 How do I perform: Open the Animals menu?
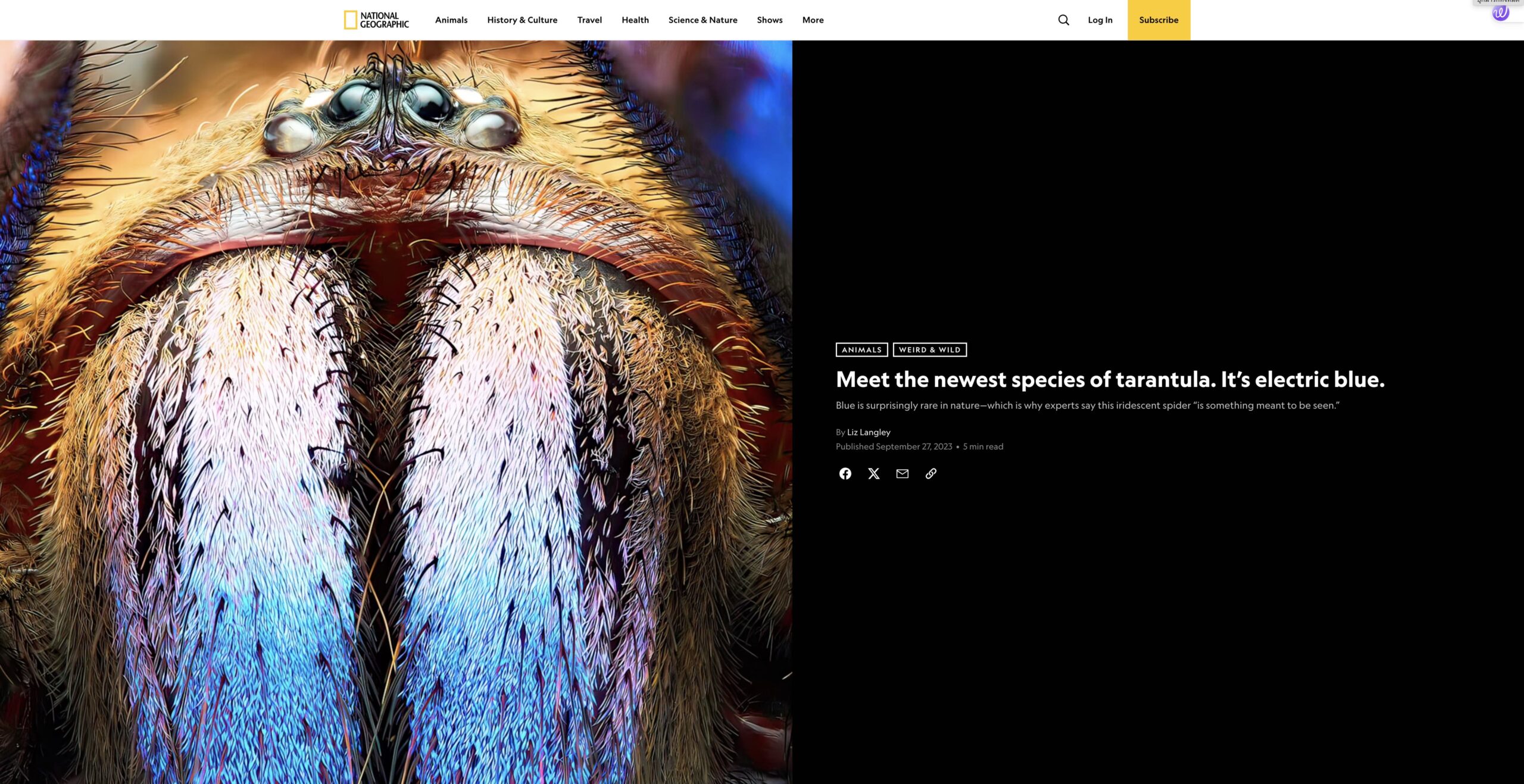pos(451,20)
